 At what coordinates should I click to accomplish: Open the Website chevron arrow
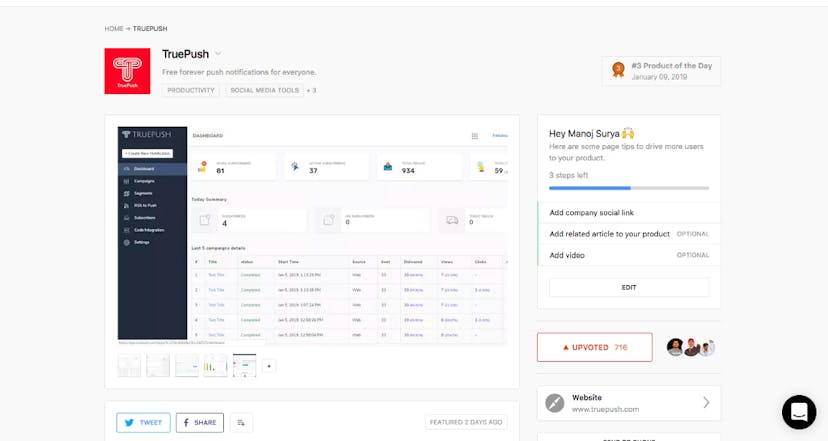click(x=706, y=403)
